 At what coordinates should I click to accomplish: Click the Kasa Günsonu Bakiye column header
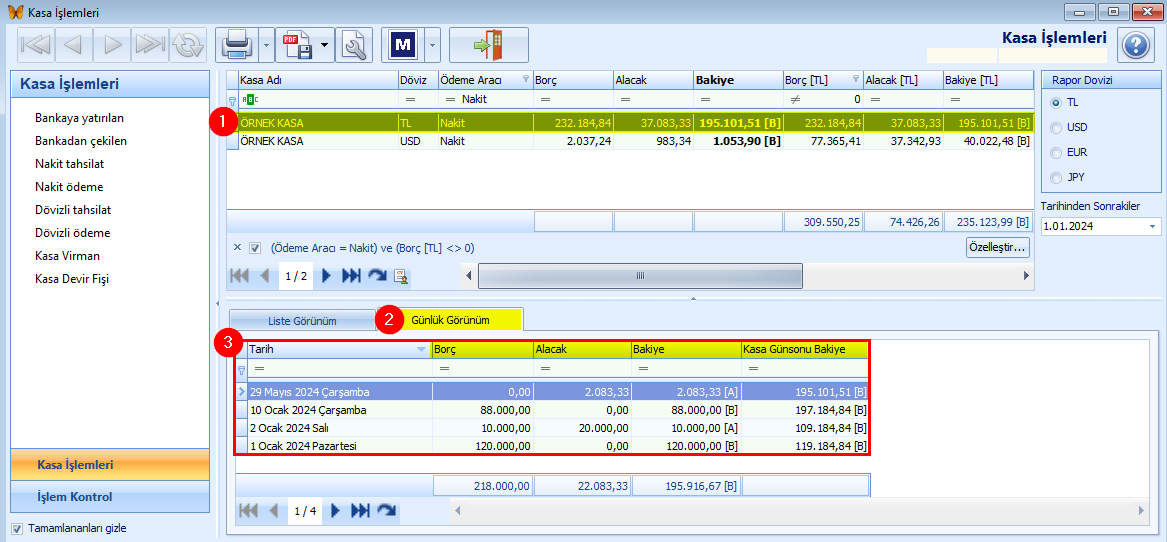805,349
